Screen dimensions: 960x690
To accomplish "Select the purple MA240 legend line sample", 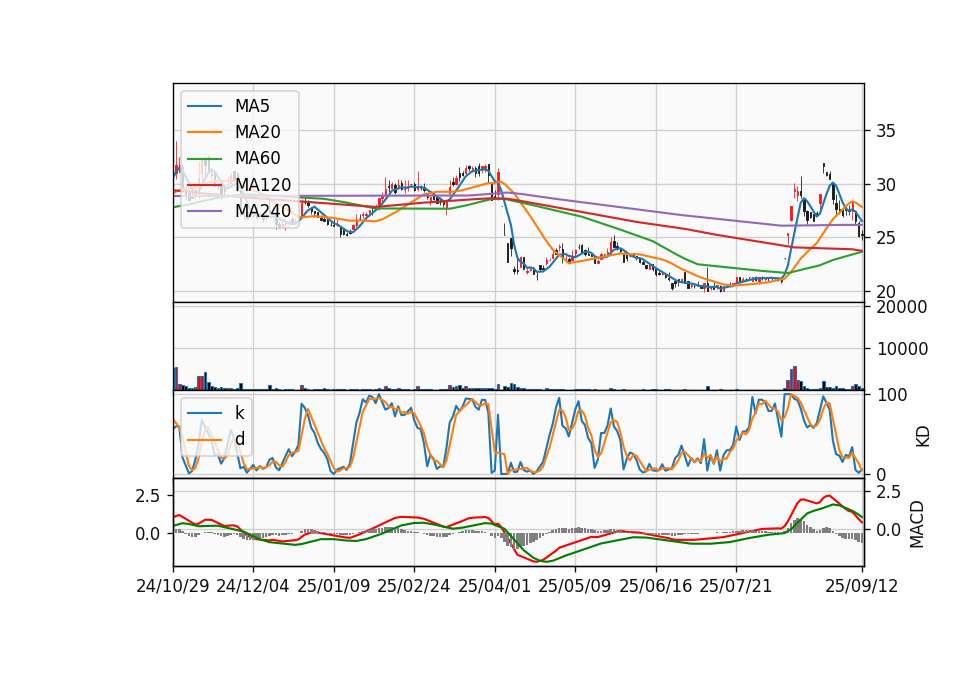I will (204, 211).
